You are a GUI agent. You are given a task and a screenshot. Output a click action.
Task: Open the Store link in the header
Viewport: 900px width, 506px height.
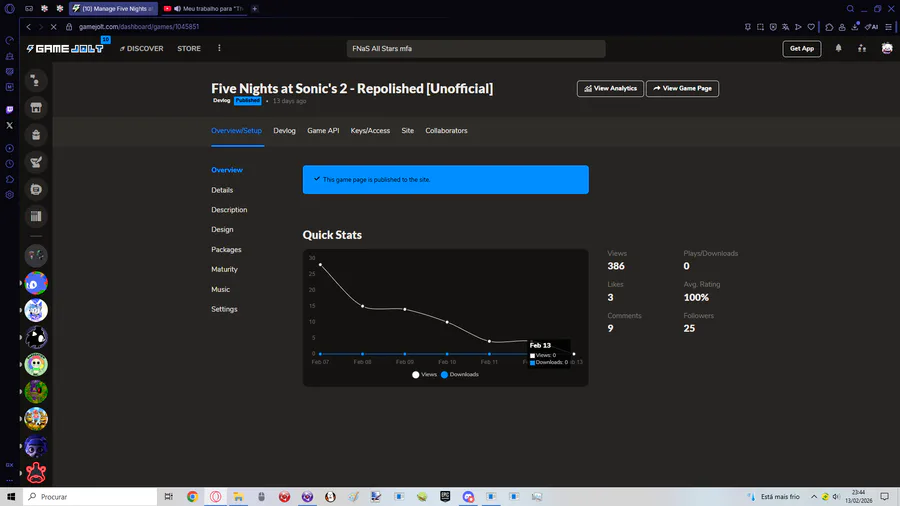coord(189,49)
